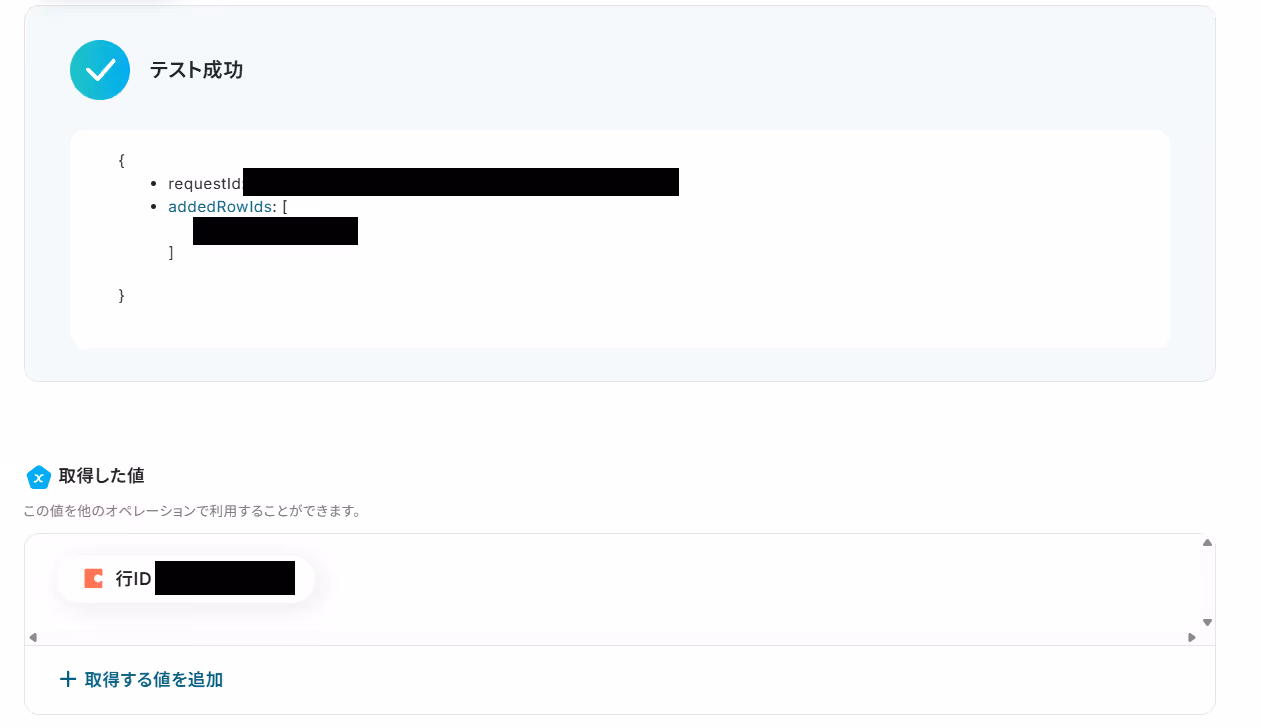Click the requestId key in JSON
The height and width of the screenshot is (727, 1261).
coord(205,184)
